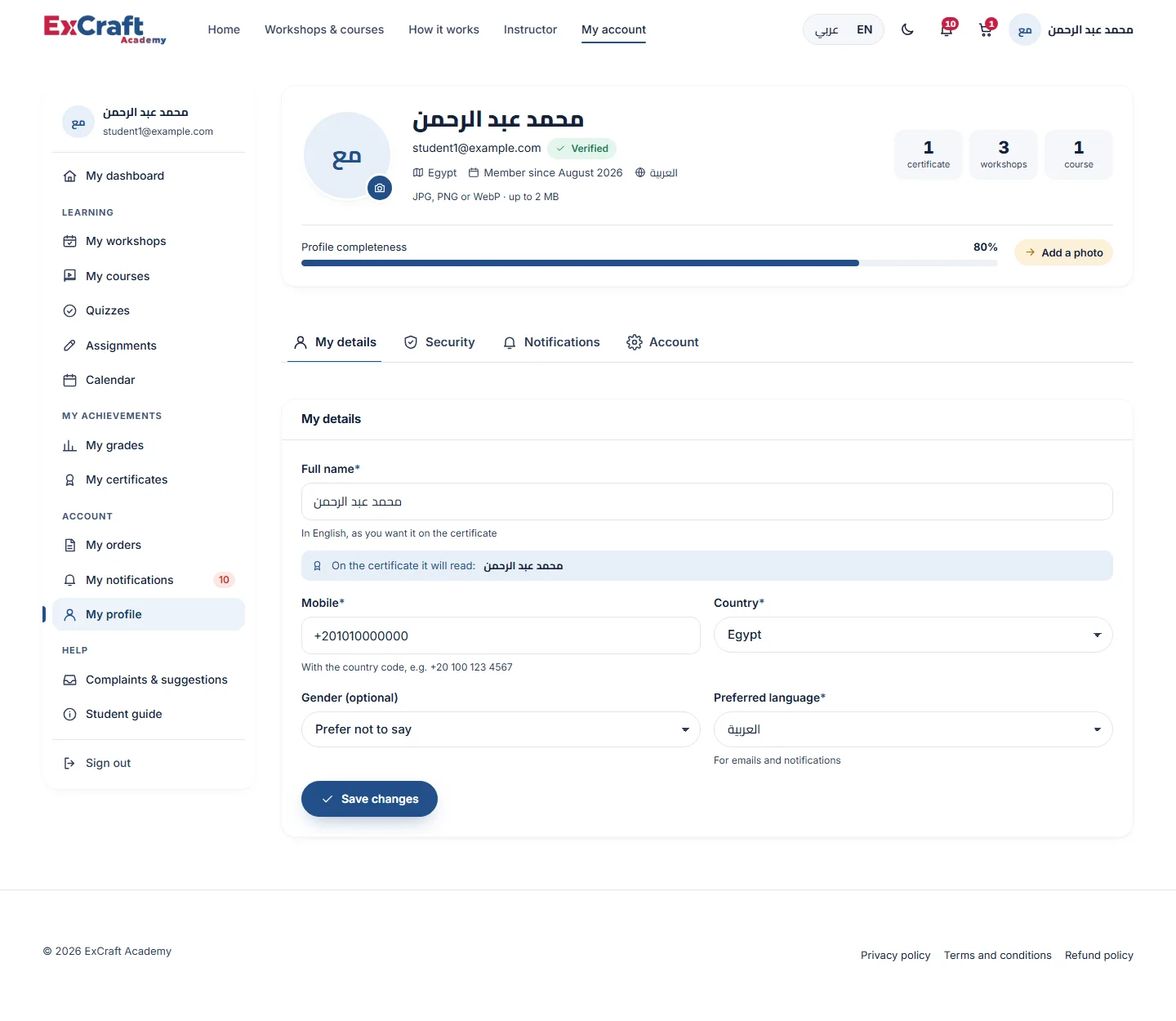Open Instructor page
The height and width of the screenshot is (1021, 1176).
530,29
